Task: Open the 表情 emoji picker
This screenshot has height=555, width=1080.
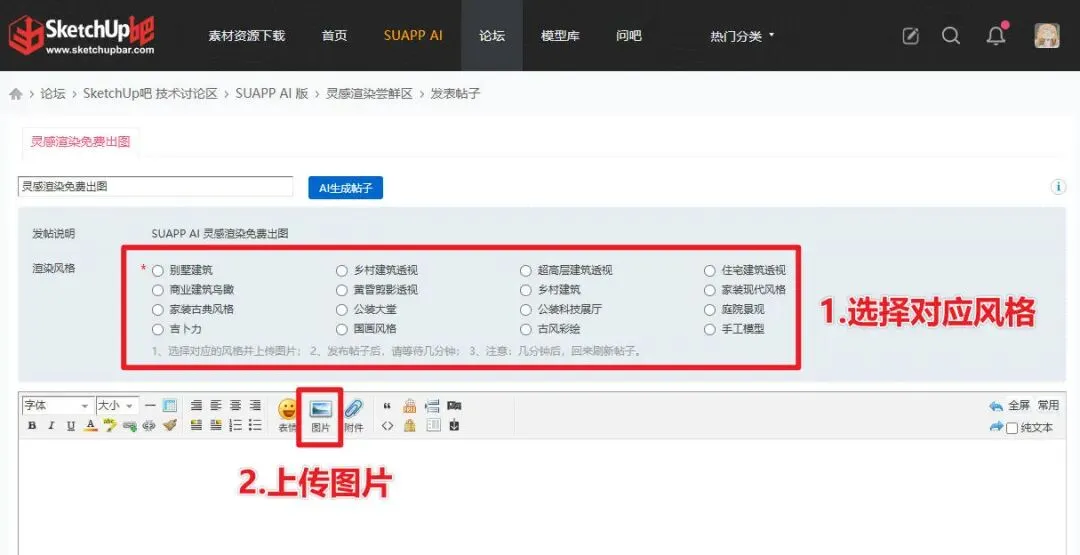Action: click(287, 415)
